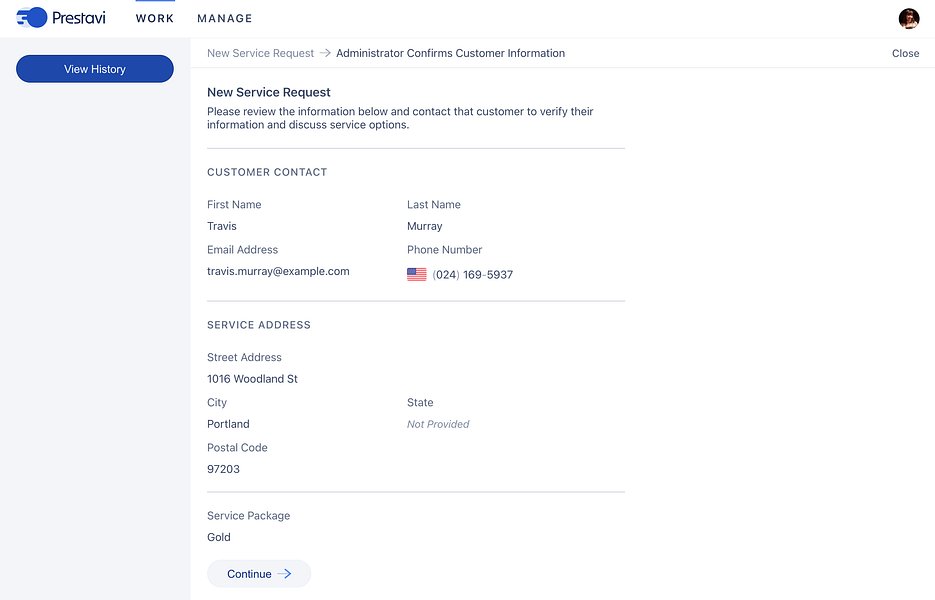Screen dimensions: 935x600
Task: Click the Not Provided state value
Action: pos(438,424)
